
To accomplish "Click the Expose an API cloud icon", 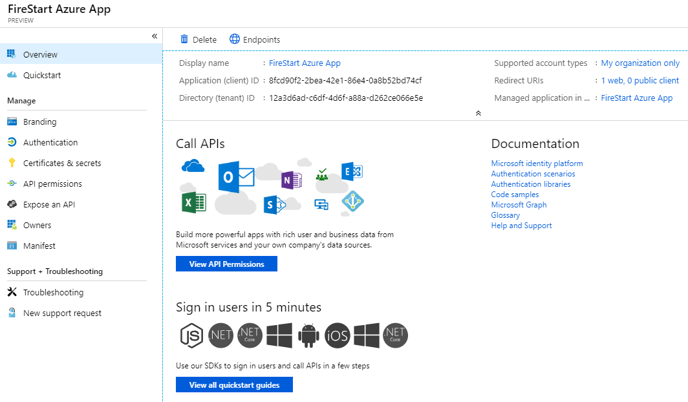I will [12, 204].
